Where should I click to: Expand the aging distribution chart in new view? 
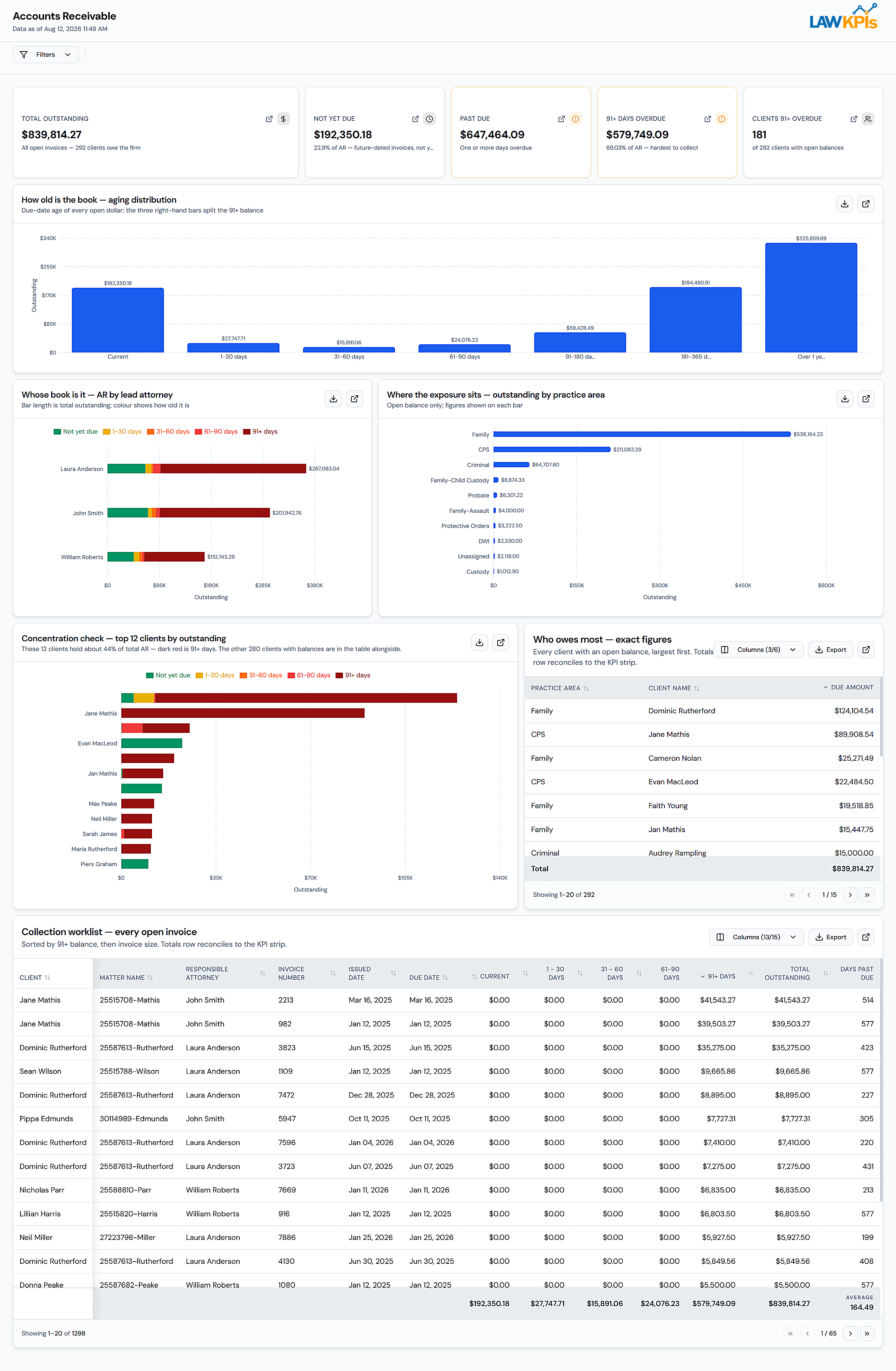pyautogui.click(x=866, y=204)
